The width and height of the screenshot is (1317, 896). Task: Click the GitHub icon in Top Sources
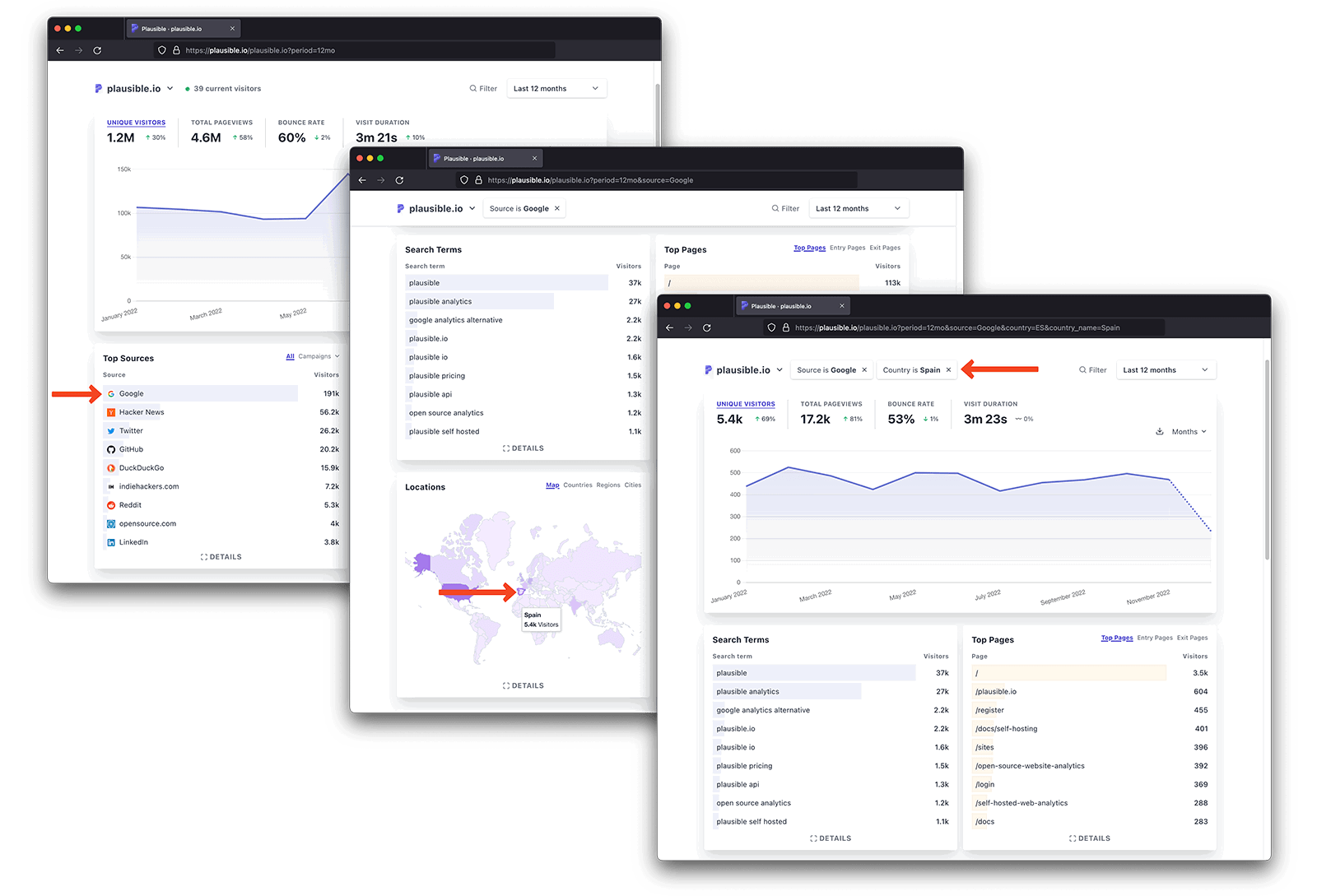click(x=111, y=448)
